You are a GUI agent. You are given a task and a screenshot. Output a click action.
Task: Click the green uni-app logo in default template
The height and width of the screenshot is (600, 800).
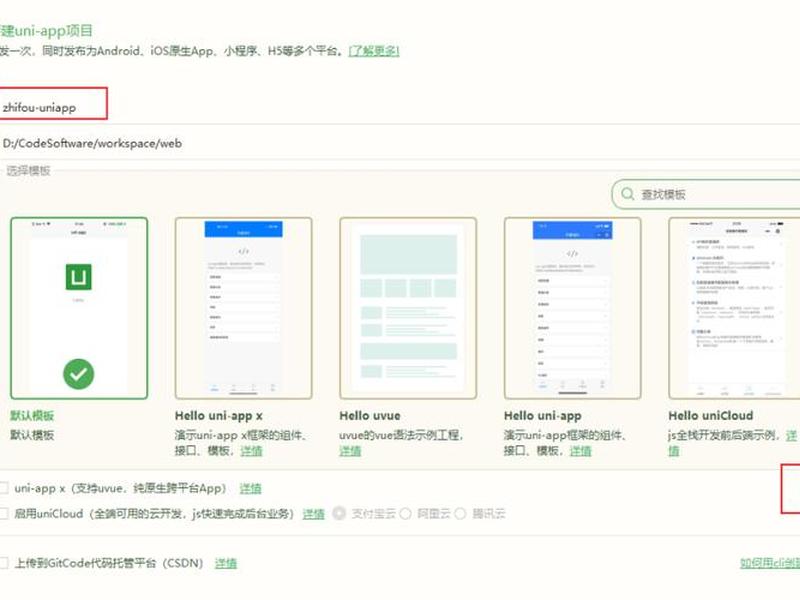[79, 277]
